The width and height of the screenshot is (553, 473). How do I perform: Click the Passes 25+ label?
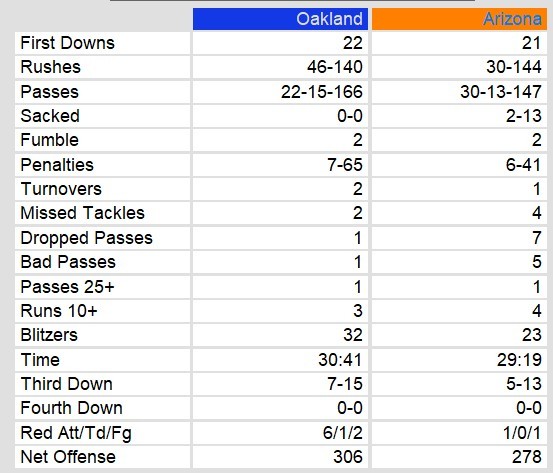click(67, 287)
